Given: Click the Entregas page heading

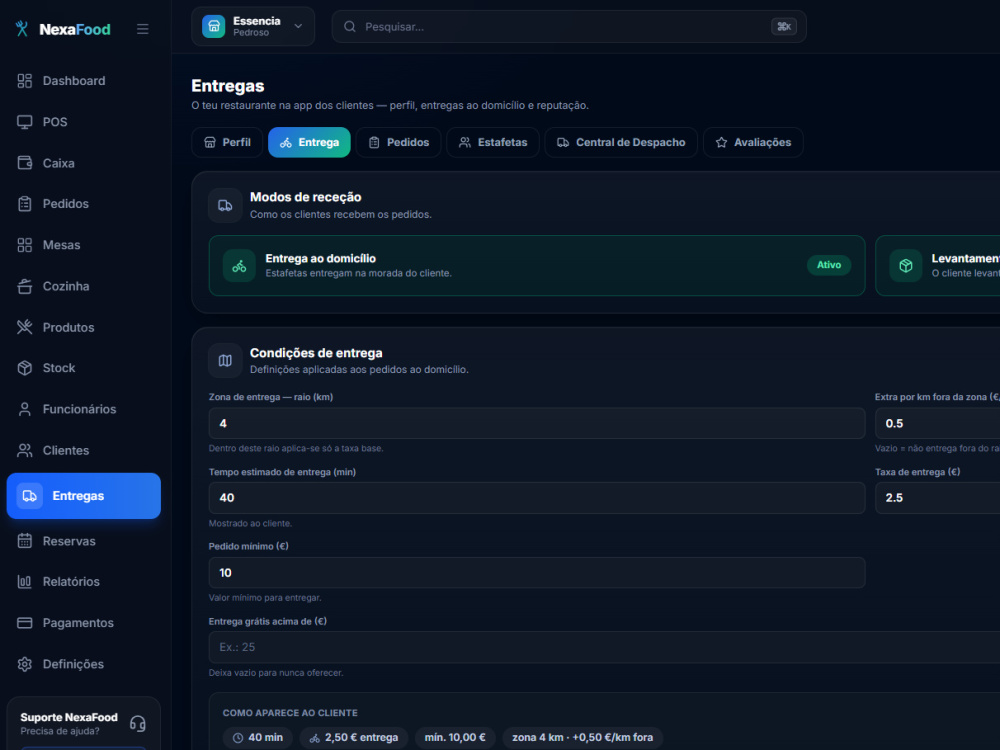Looking at the screenshot, I should click(228, 86).
